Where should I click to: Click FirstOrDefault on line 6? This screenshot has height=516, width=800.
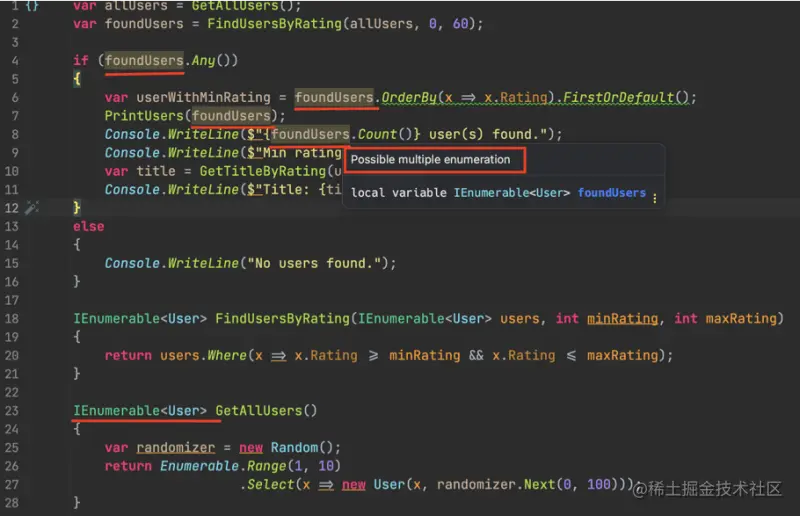click(619, 97)
